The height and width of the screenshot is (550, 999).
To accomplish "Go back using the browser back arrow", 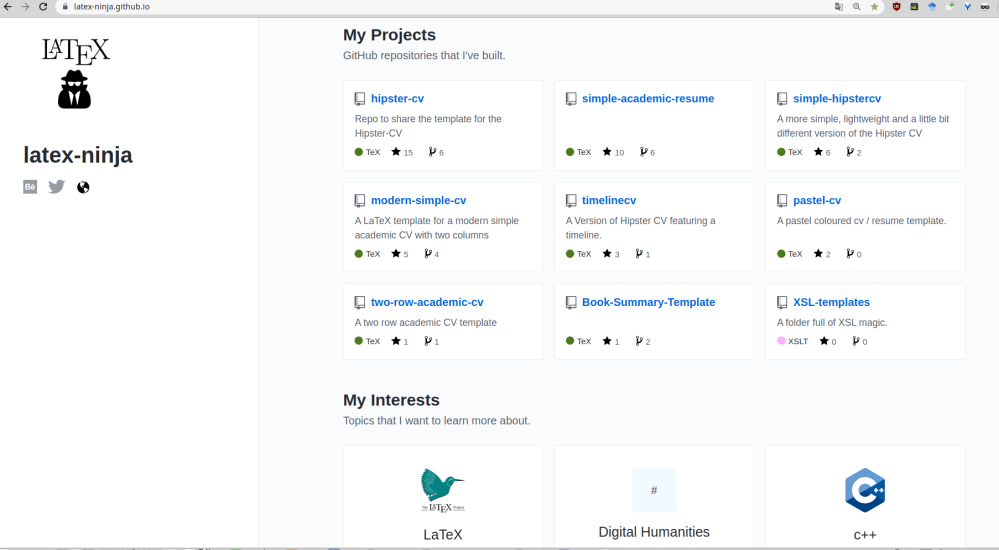I will tap(8, 6).
